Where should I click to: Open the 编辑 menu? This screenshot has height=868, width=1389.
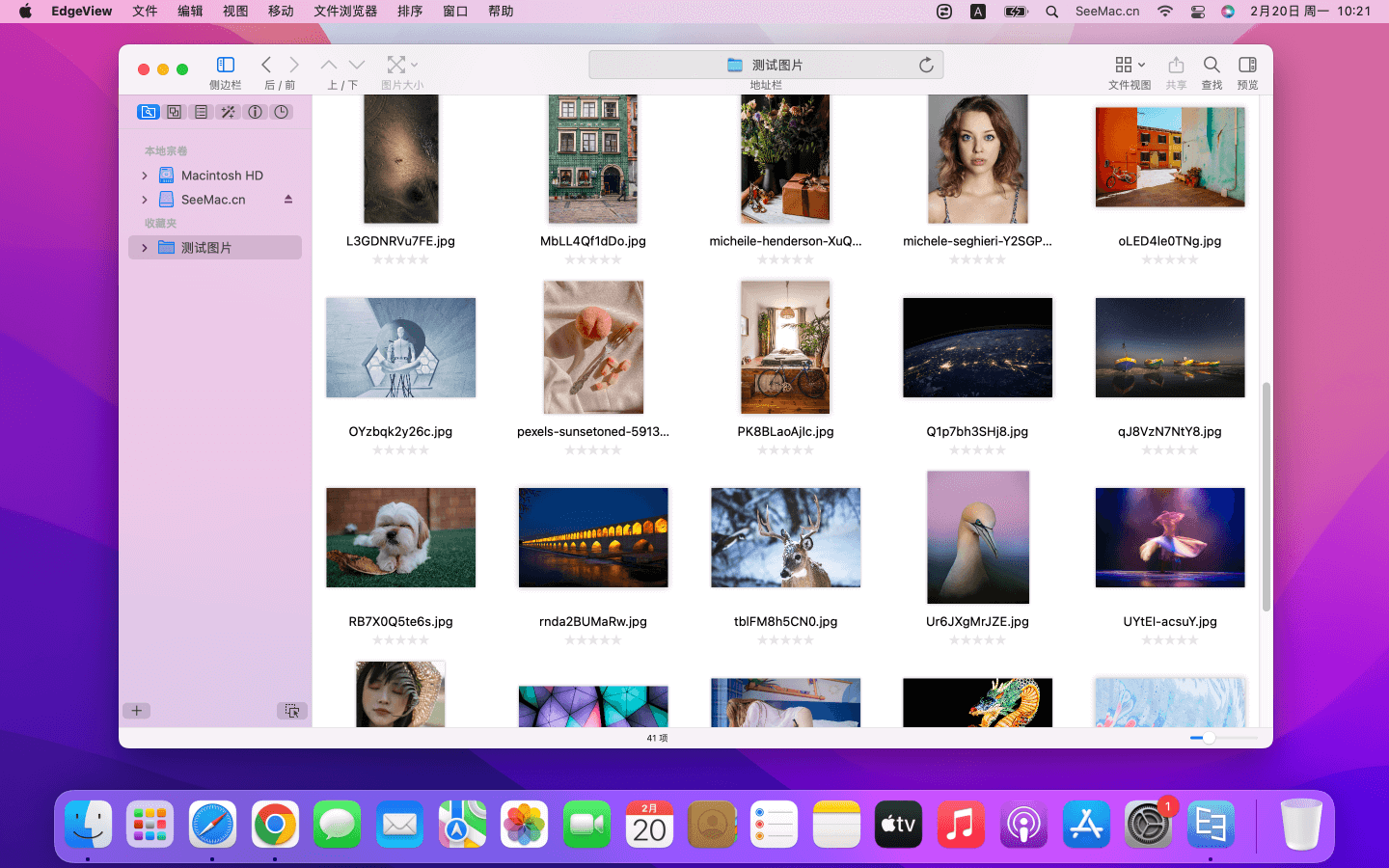pos(190,12)
